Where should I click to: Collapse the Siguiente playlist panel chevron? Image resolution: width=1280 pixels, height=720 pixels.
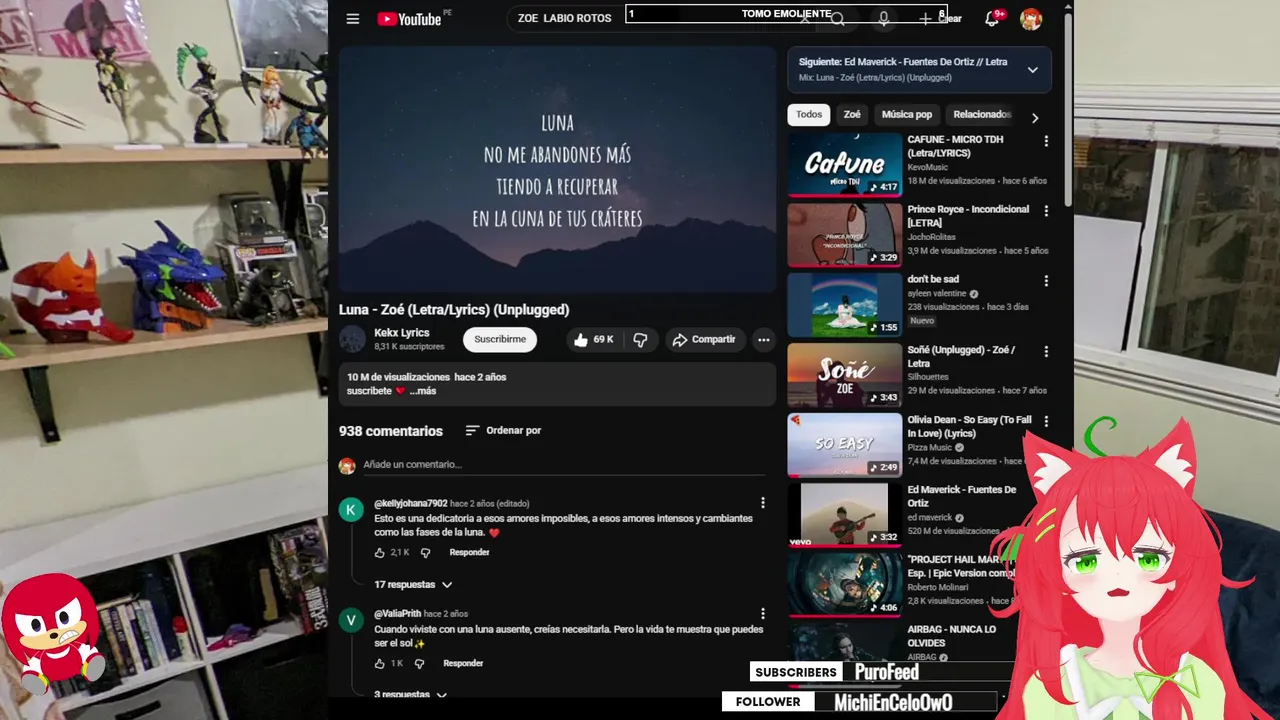tap(1032, 69)
